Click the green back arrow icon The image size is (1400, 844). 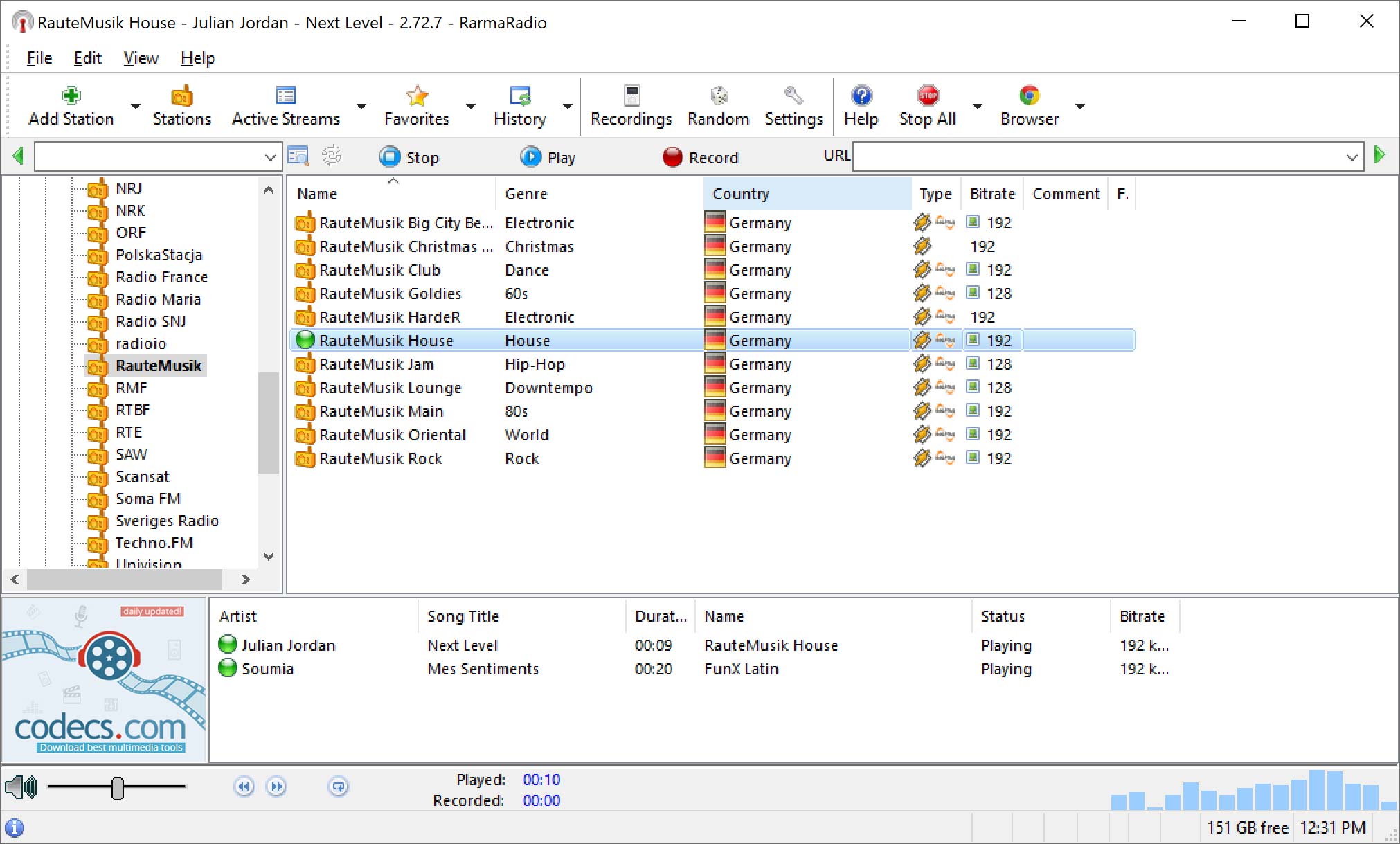[x=18, y=156]
